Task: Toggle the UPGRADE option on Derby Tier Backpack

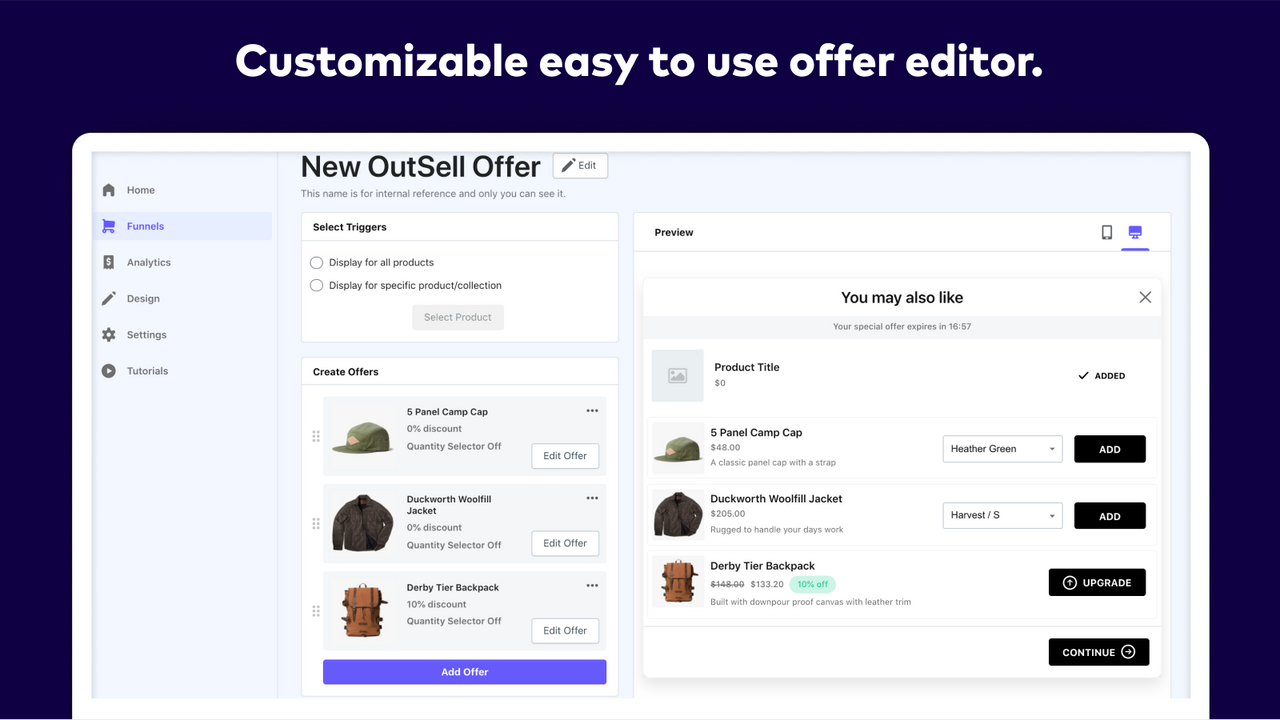Action: 1097,581
